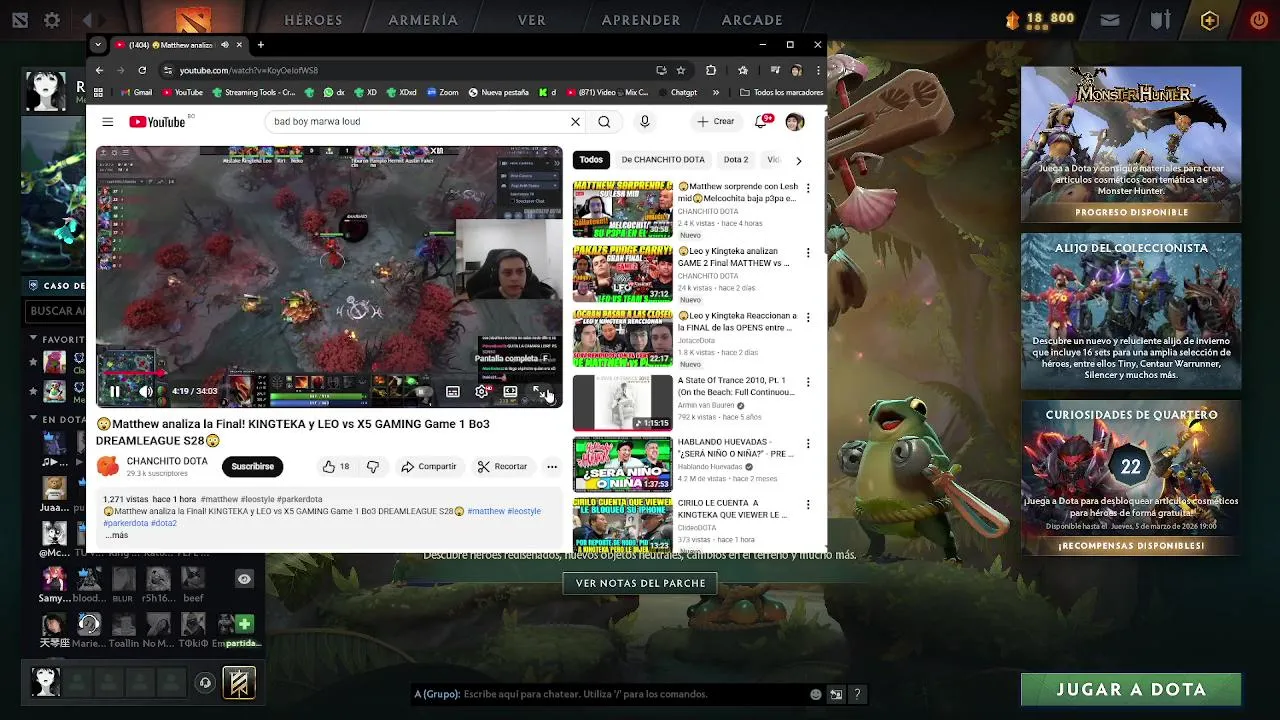The width and height of the screenshot is (1280, 720).
Task: Open the ARMERÍA tab in Dota
Action: 423,19
